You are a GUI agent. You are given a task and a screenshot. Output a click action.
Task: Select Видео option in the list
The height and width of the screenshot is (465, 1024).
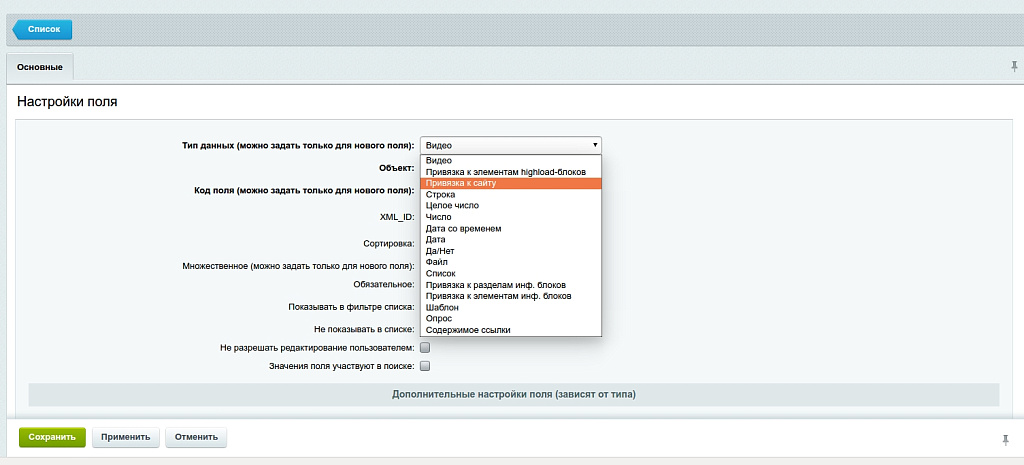click(439, 160)
